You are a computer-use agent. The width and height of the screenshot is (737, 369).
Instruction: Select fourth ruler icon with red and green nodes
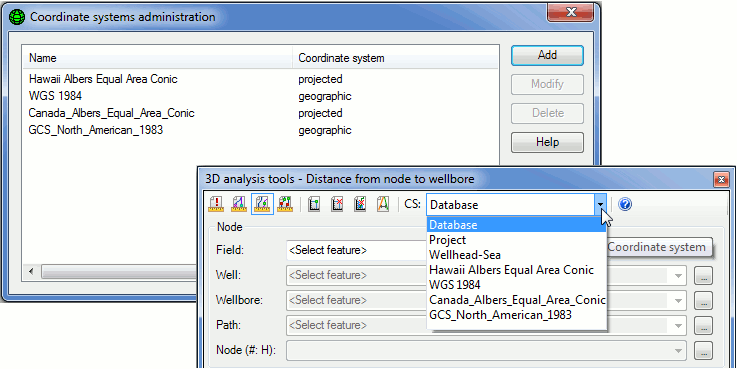pyautogui.click(x=285, y=204)
